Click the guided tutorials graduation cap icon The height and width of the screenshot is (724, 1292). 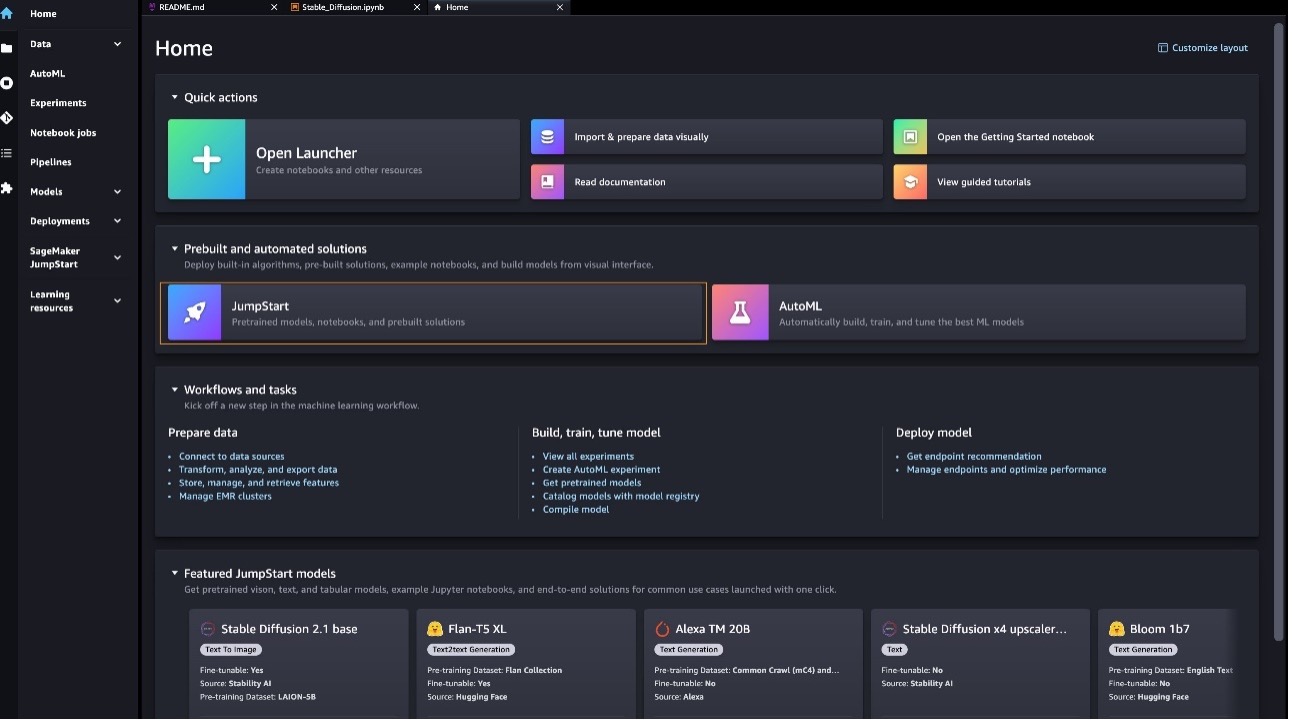tap(910, 182)
